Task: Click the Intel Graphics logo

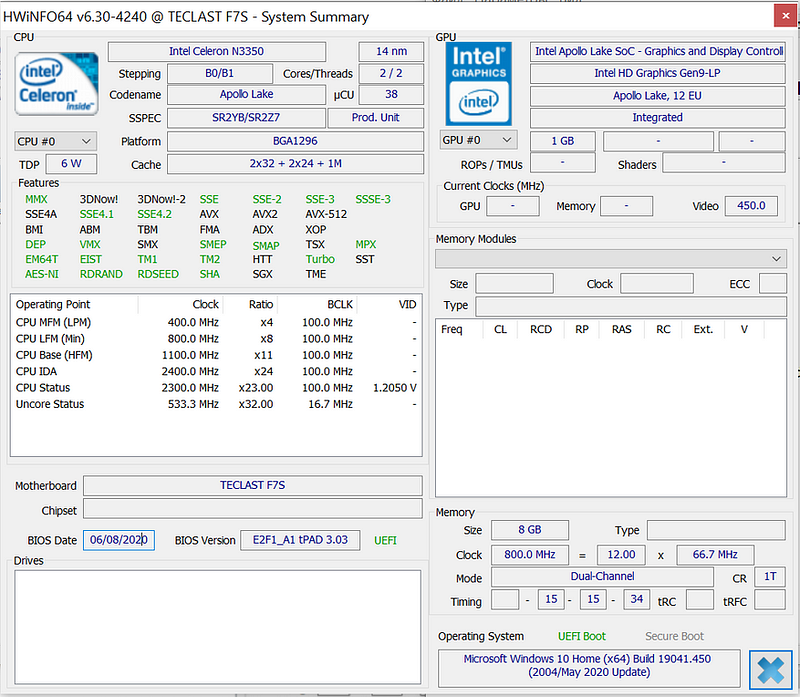Action: click(x=480, y=83)
